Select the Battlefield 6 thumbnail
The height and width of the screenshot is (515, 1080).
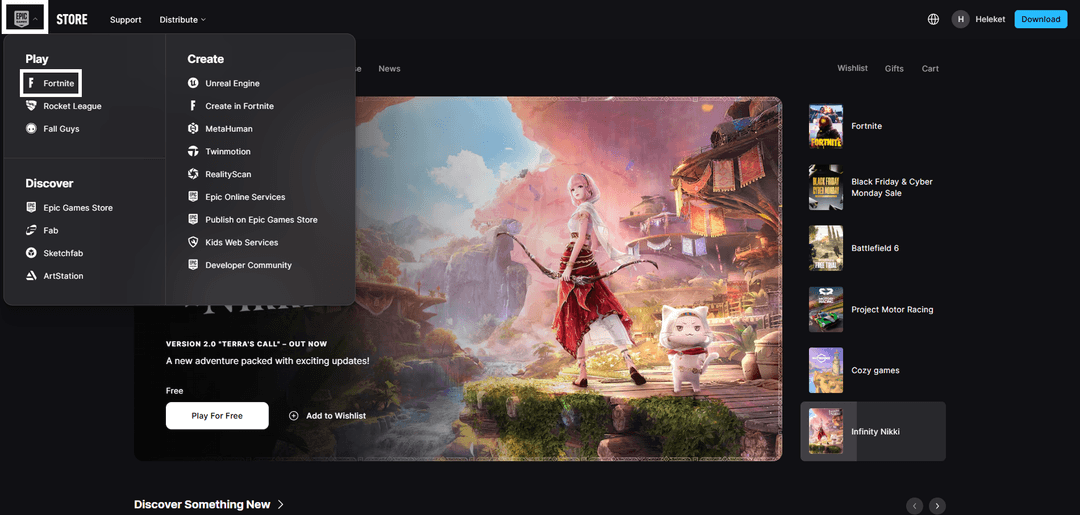826,248
